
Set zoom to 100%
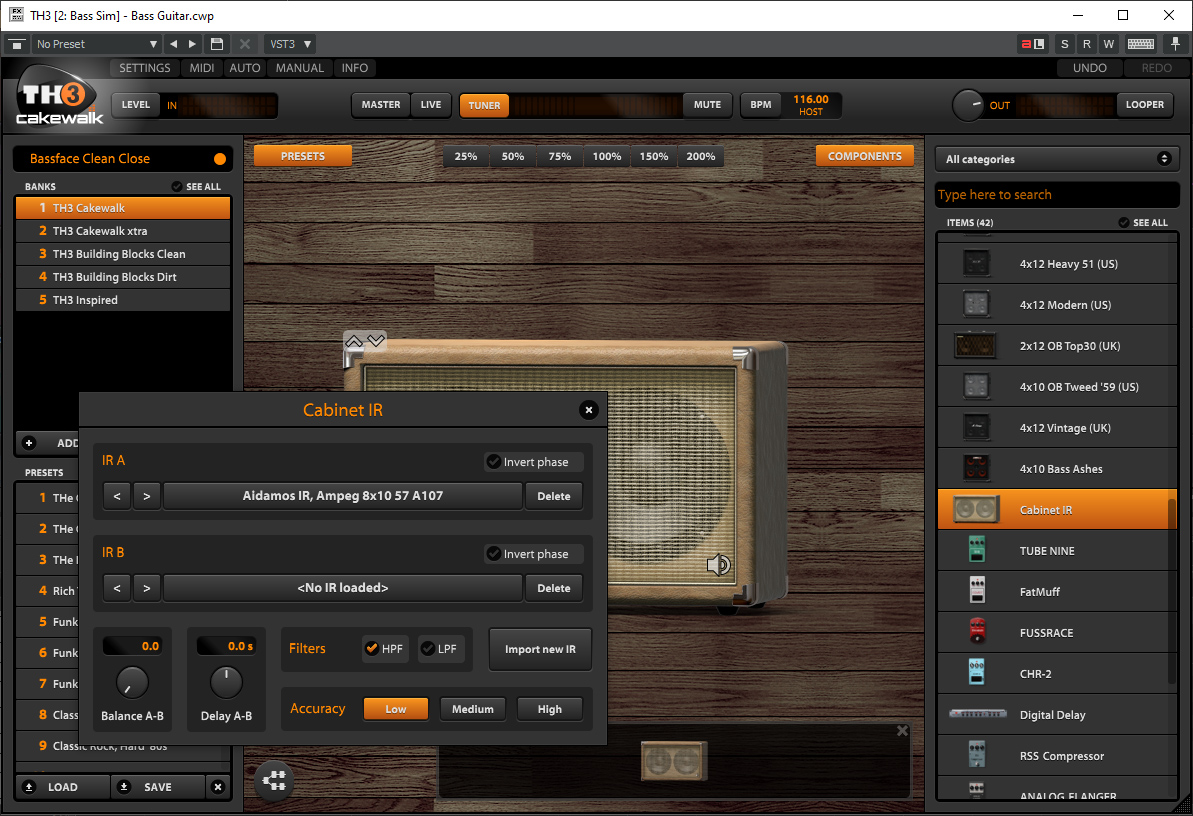[607, 157]
